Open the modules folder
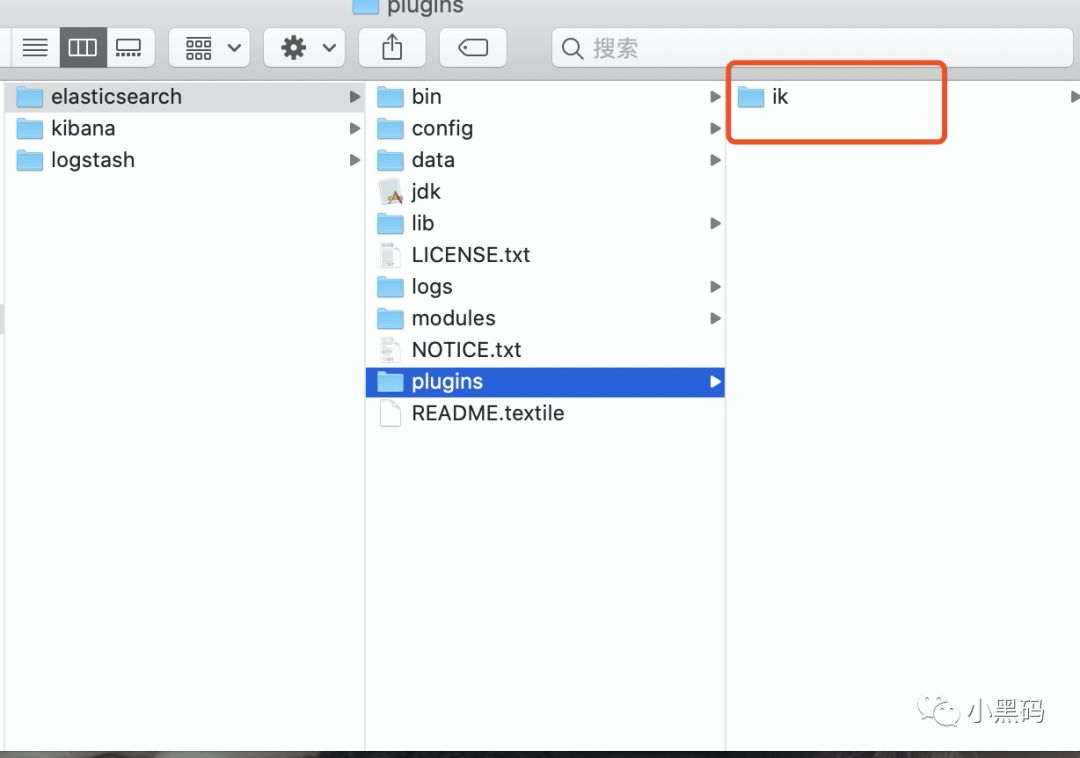Screen dimensions: 1080x758 546,319
